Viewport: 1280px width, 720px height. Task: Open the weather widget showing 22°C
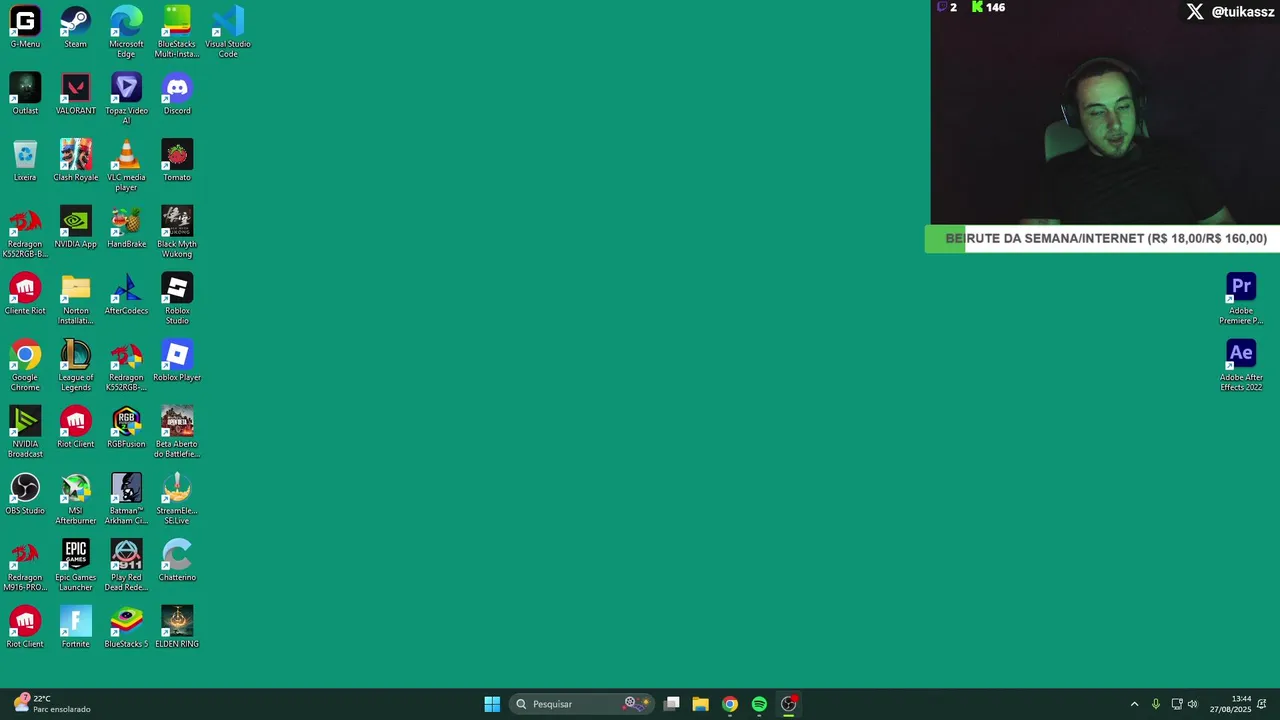tap(52, 704)
